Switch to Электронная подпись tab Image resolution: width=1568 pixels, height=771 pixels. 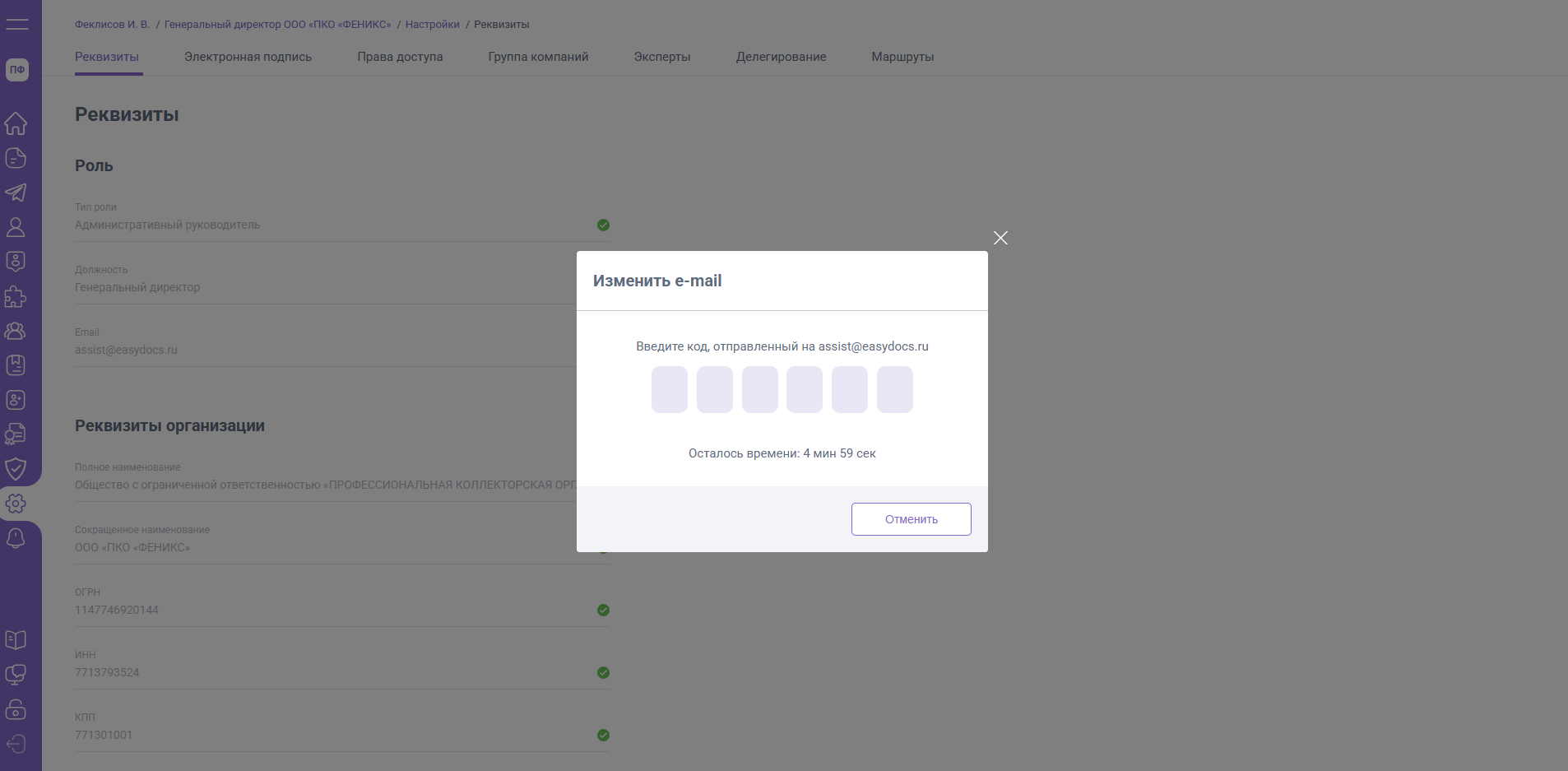248,57
